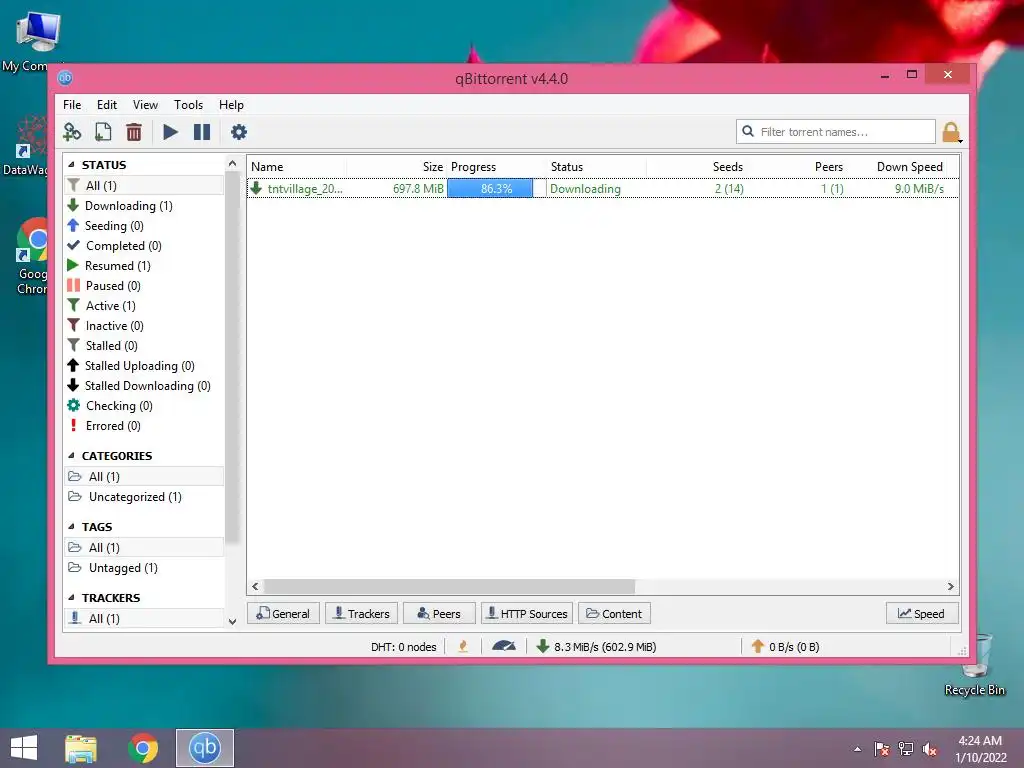Viewport: 1024px width, 768px height.
Task: Toggle alternative speed limits speedometer icon
Action: coord(504,647)
